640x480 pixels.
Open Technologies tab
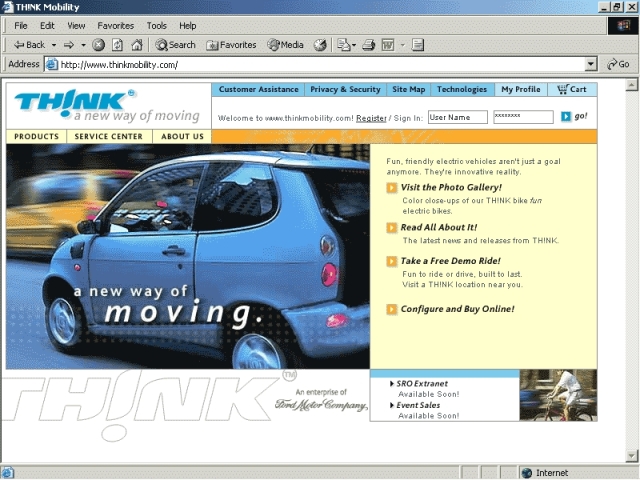pyautogui.click(x=462, y=89)
